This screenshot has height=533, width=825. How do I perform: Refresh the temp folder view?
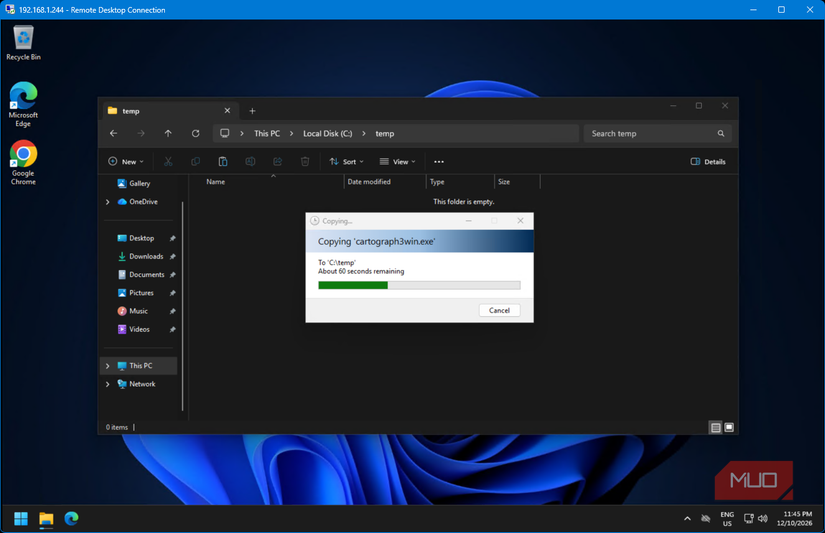(195, 133)
